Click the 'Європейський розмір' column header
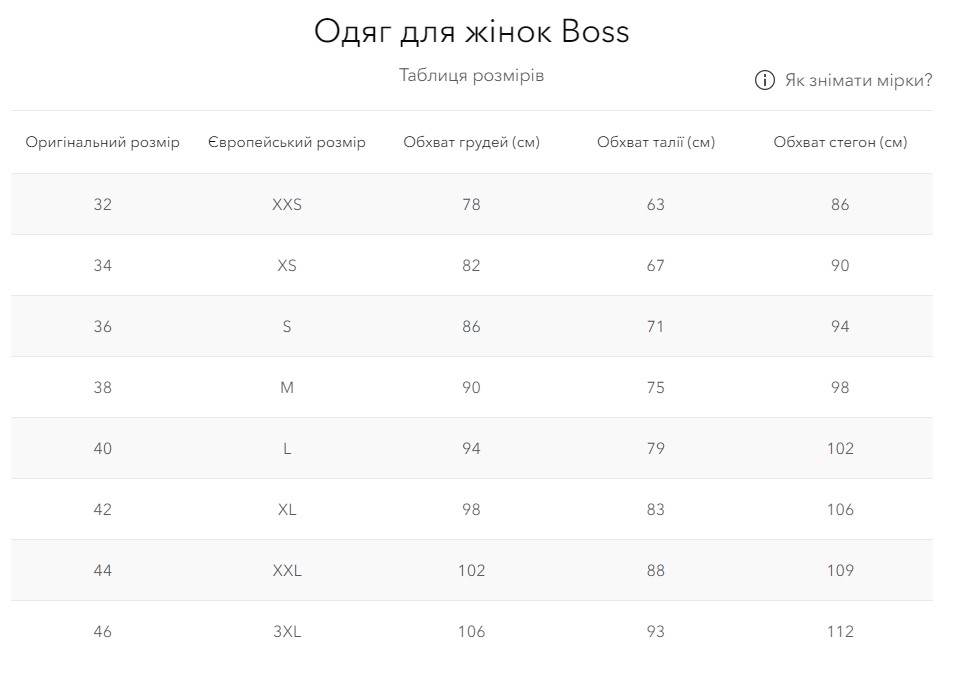Image resolution: width=965 pixels, height=681 pixels. [287, 142]
